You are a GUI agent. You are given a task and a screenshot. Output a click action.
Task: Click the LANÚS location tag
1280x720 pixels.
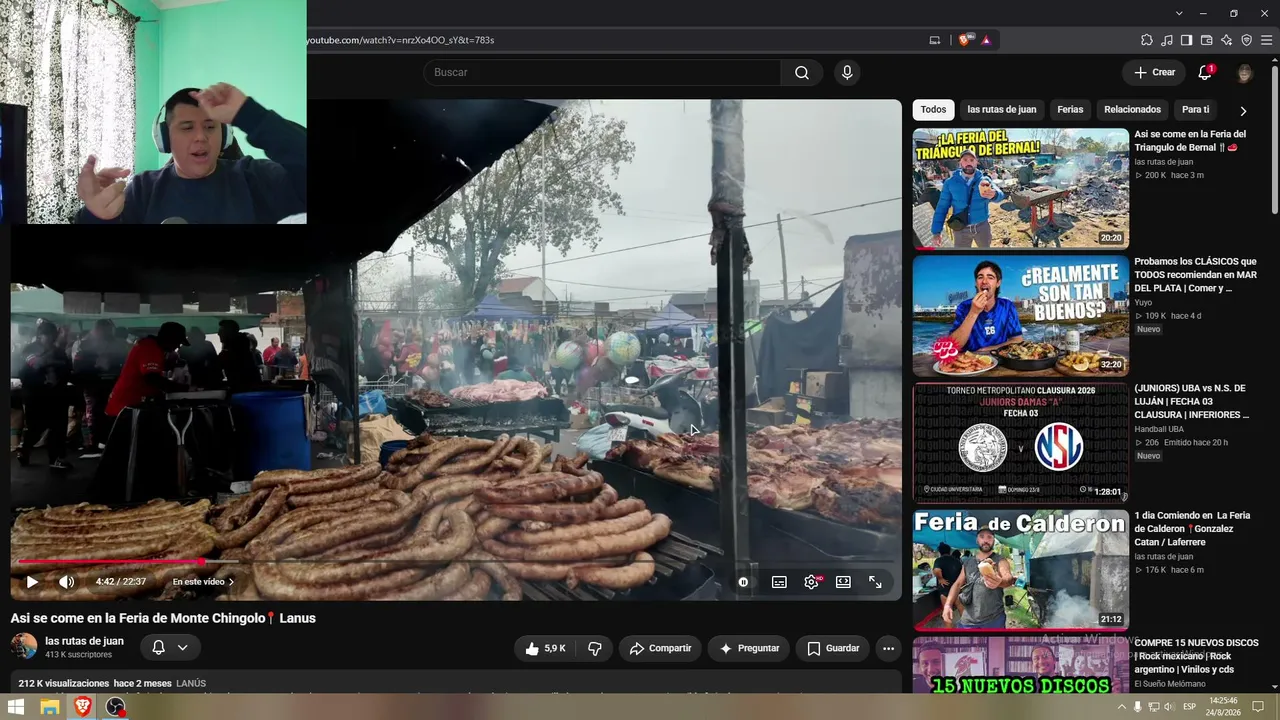point(191,684)
